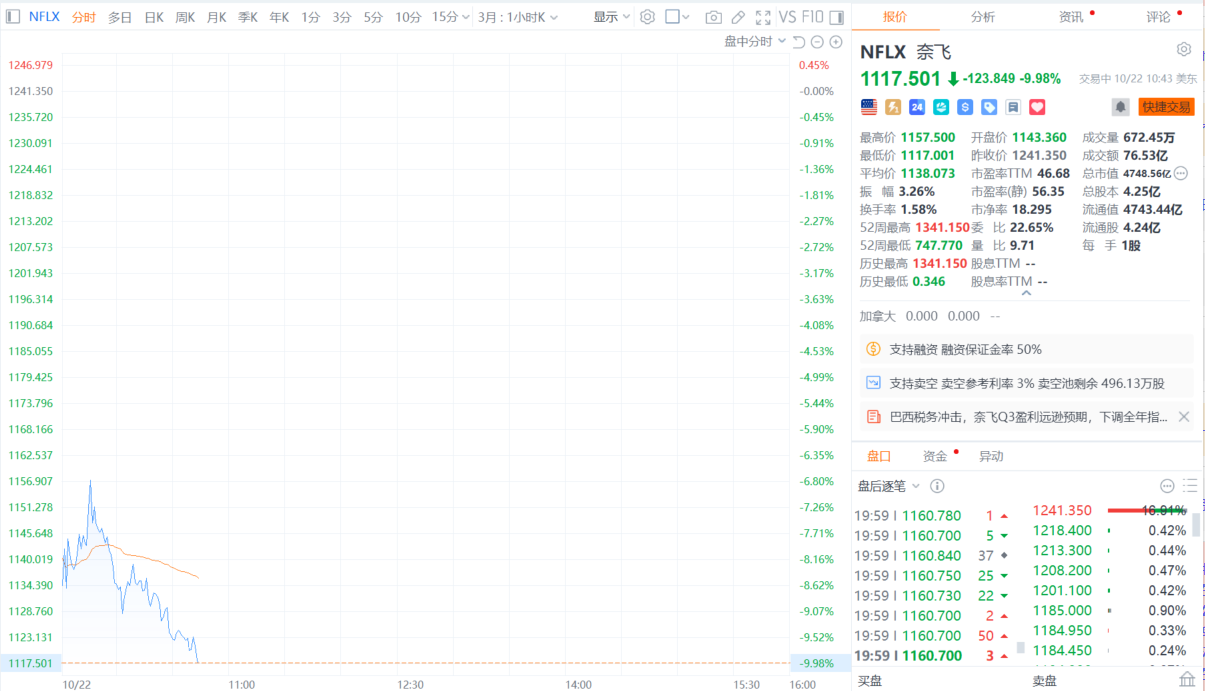The width and height of the screenshot is (1205, 691).
Task: Open 3月：1小时K period dropdown
Action: [516, 17]
